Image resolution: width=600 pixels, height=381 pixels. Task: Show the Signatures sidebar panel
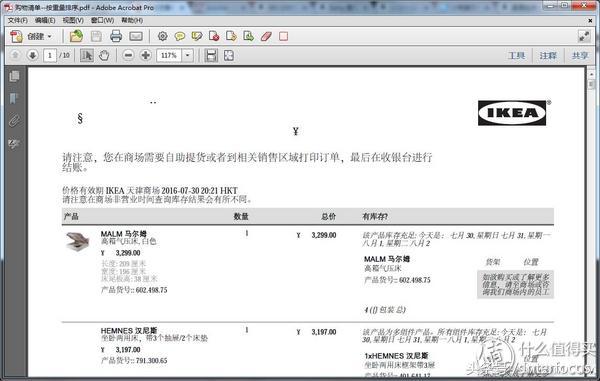(x=14, y=143)
